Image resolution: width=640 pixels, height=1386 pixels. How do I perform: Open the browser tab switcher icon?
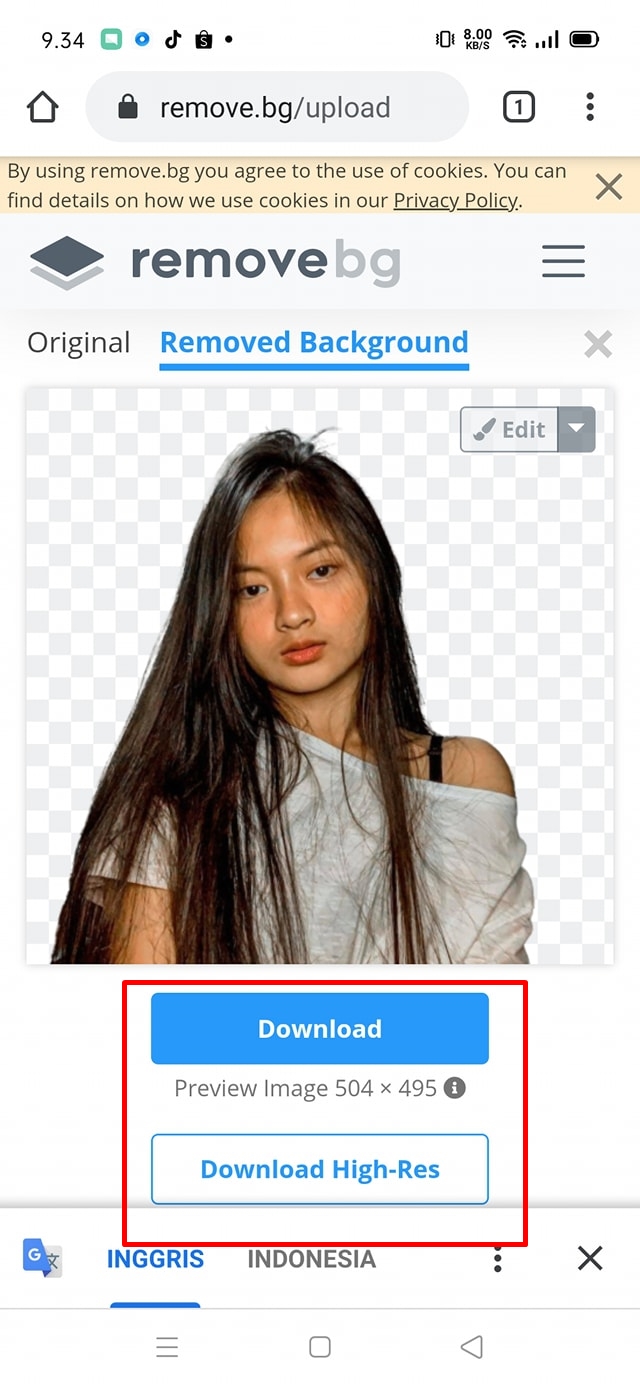(518, 107)
